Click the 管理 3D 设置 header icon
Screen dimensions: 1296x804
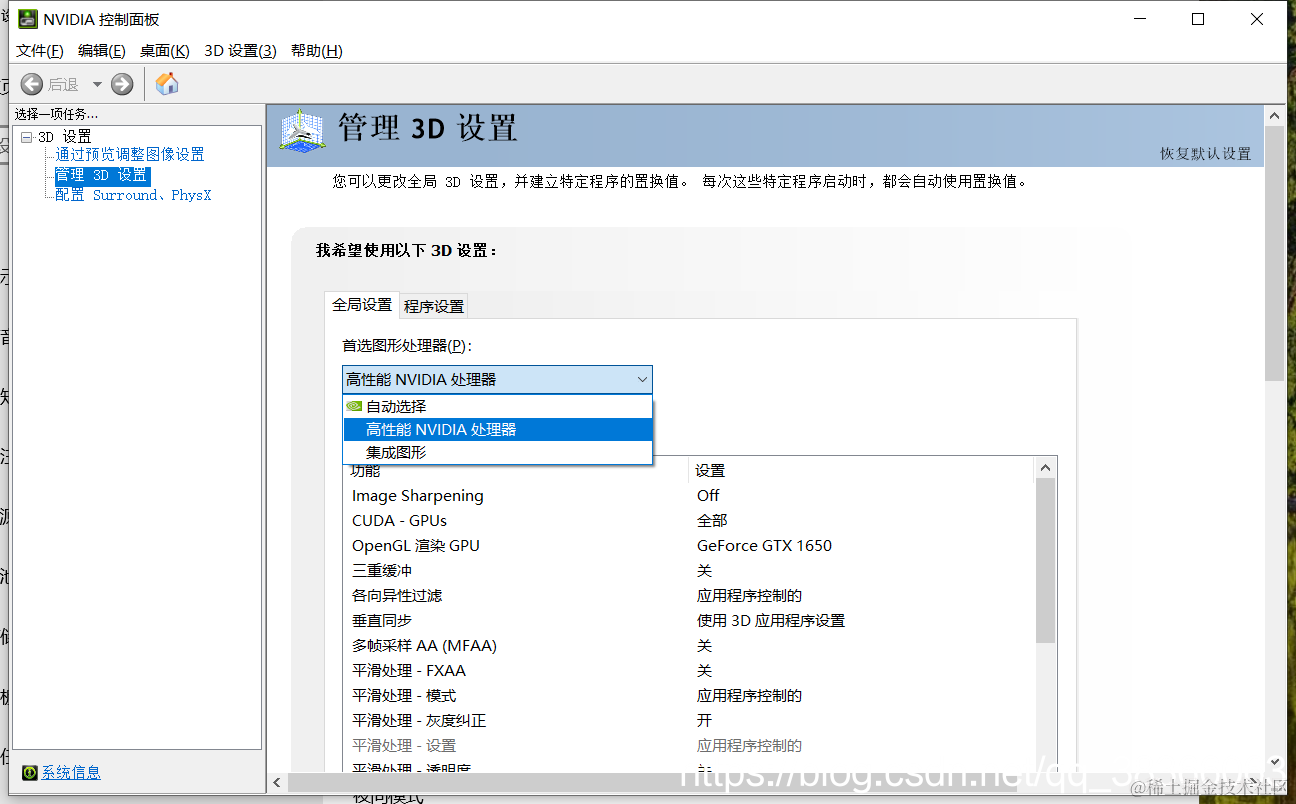point(302,131)
